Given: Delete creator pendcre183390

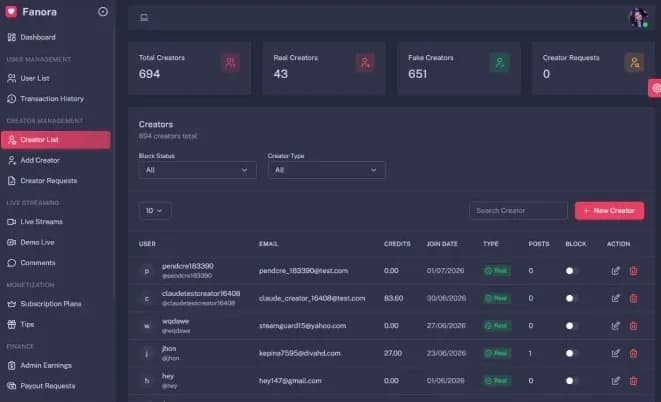Looking at the screenshot, I should 633,271.
